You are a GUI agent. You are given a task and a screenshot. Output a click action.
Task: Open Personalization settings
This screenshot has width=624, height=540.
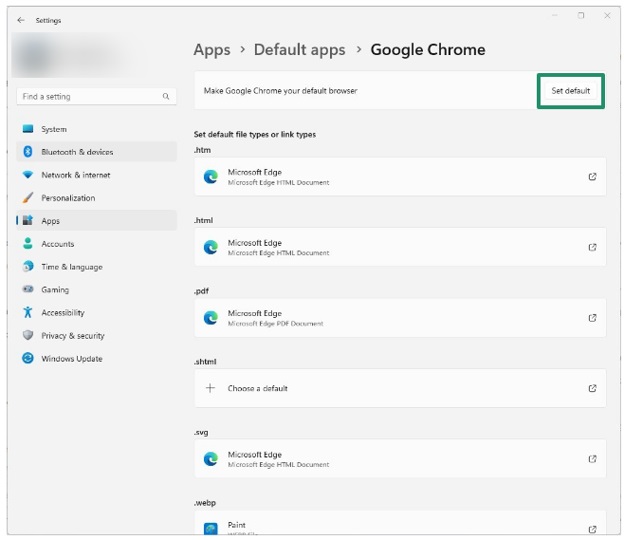(97, 198)
